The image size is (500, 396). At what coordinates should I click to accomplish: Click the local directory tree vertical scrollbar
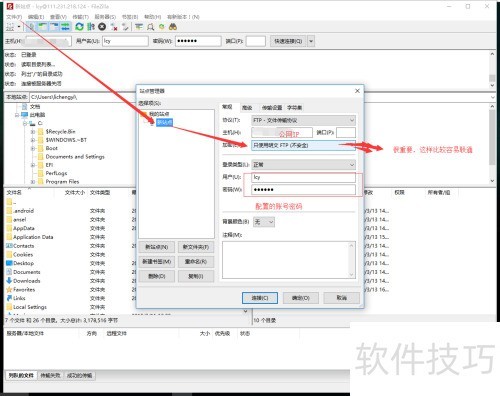click(x=492, y=143)
